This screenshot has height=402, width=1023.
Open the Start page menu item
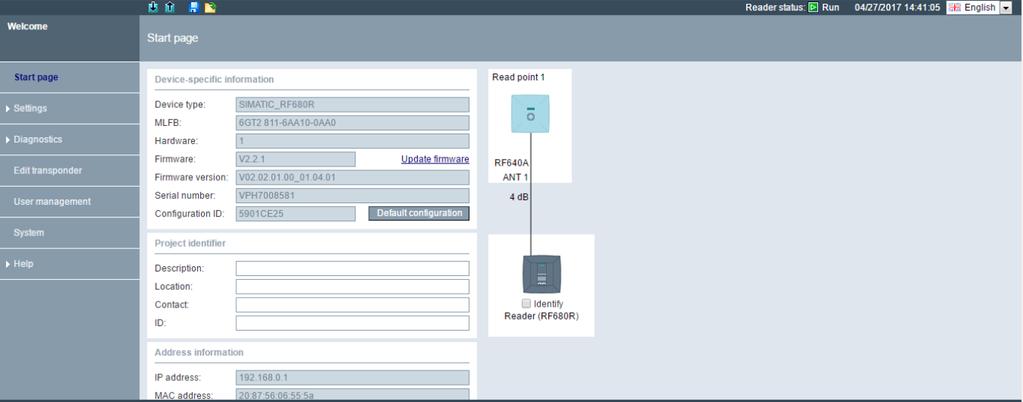pyautogui.click(x=70, y=77)
